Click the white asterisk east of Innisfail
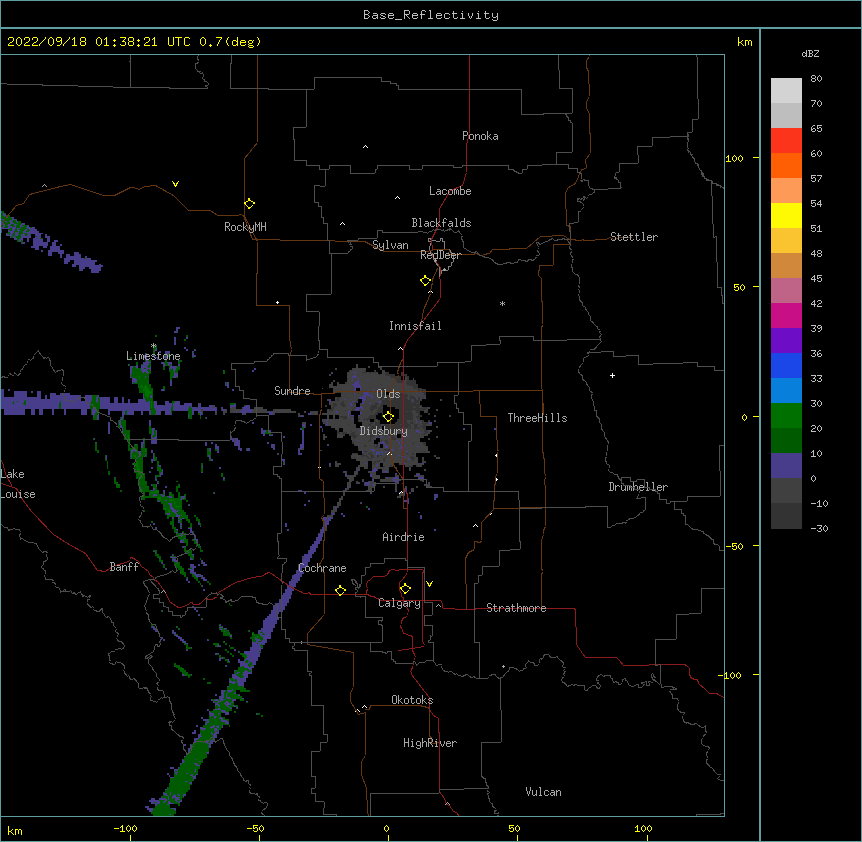Image resolution: width=862 pixels, height=842 pixels. [x=502, y=303]
